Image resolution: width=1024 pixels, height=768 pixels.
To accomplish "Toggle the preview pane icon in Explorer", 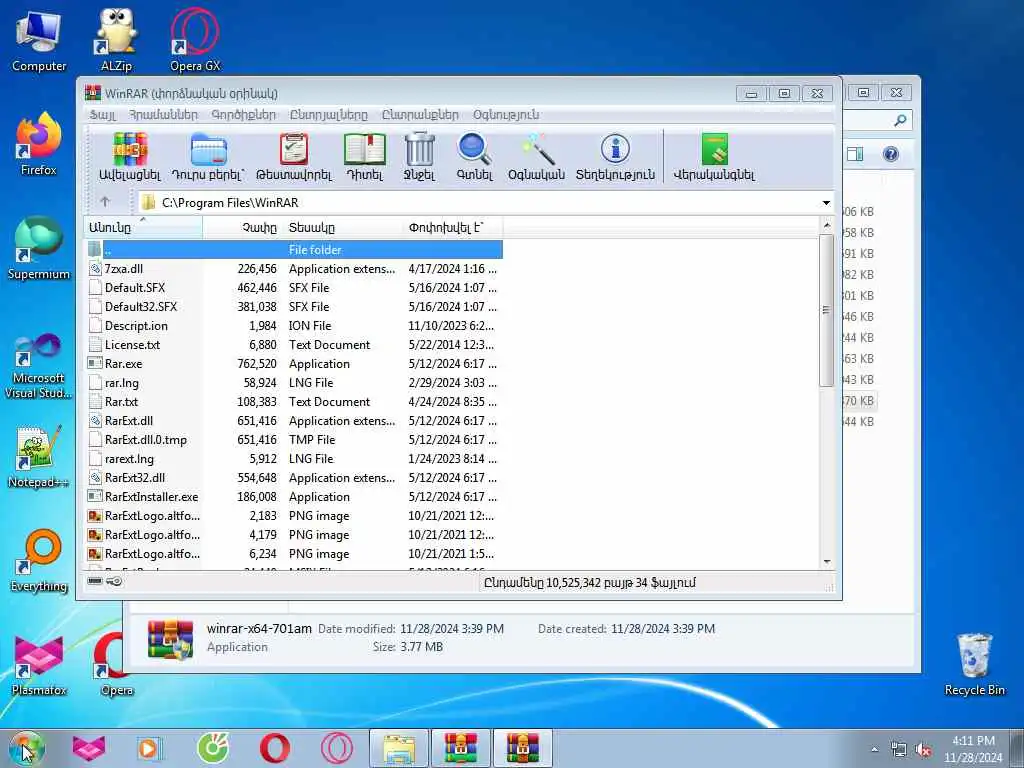I will 855,154.
